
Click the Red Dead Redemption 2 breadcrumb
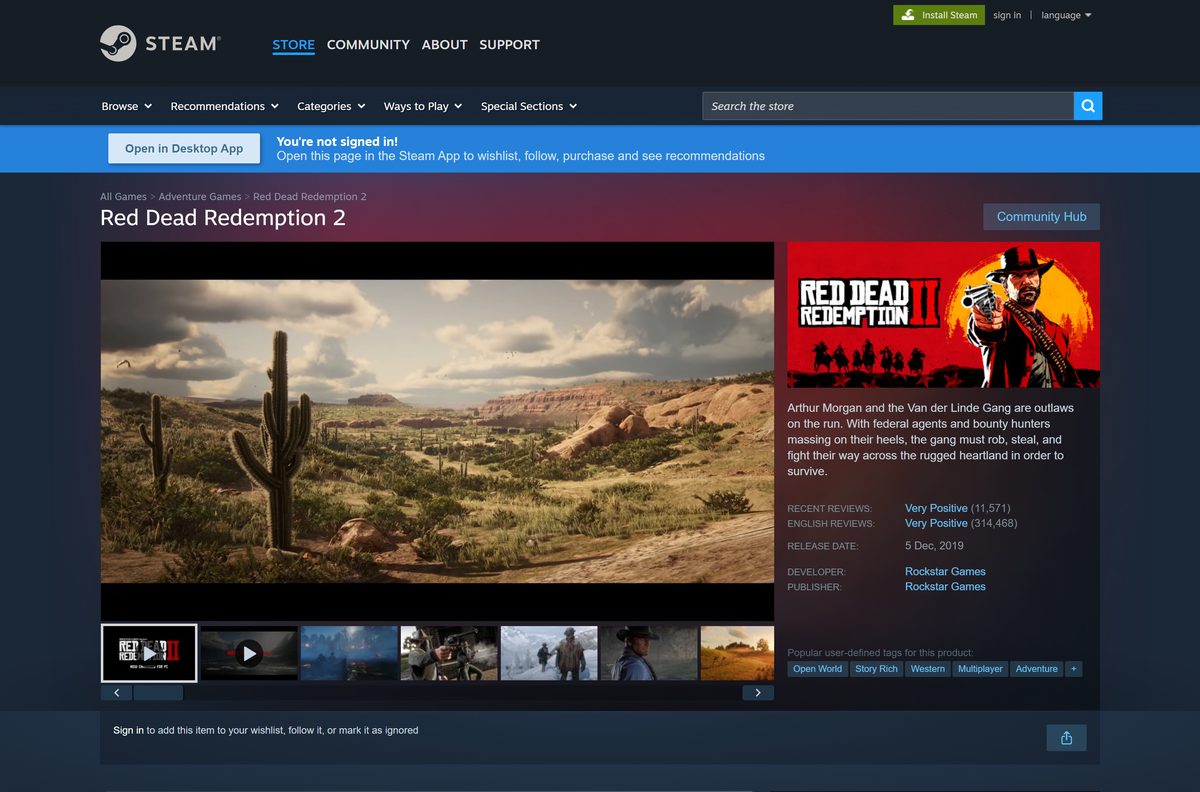pyautogui.click(x=310, y=197)
